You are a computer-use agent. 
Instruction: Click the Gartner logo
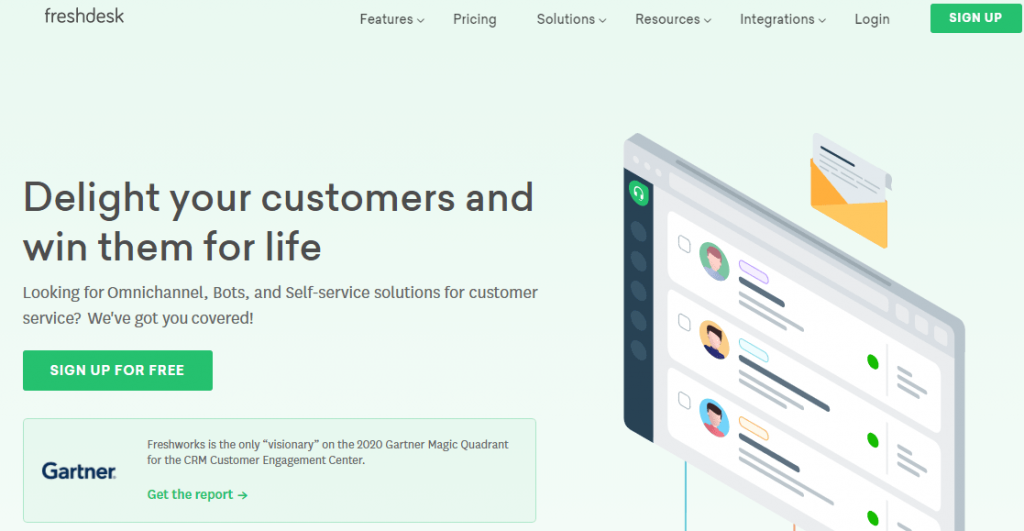point(79,470)
